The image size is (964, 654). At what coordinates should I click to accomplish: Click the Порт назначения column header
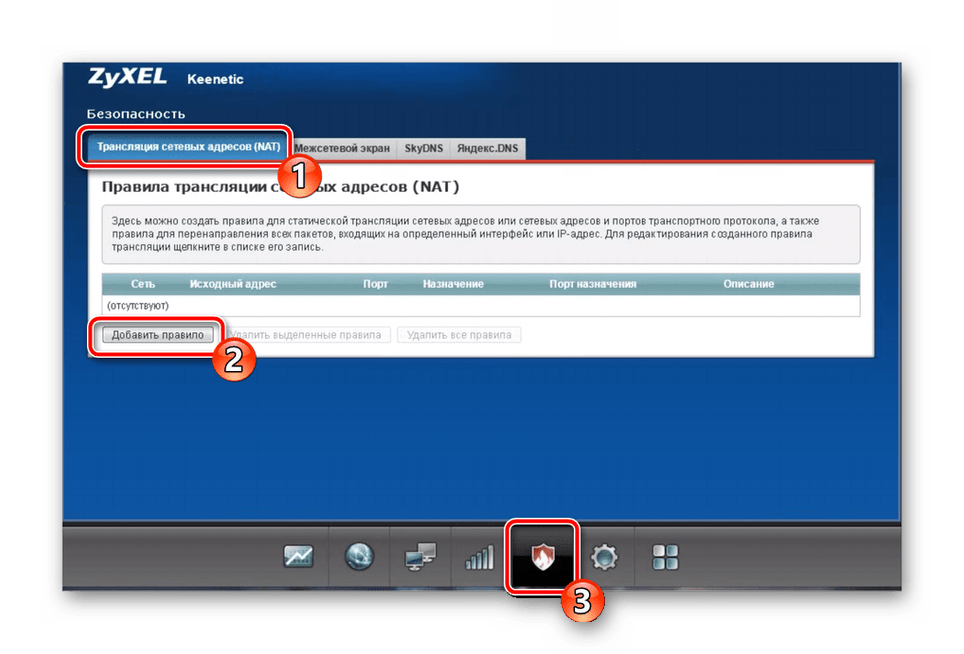(x=593, y=284)
